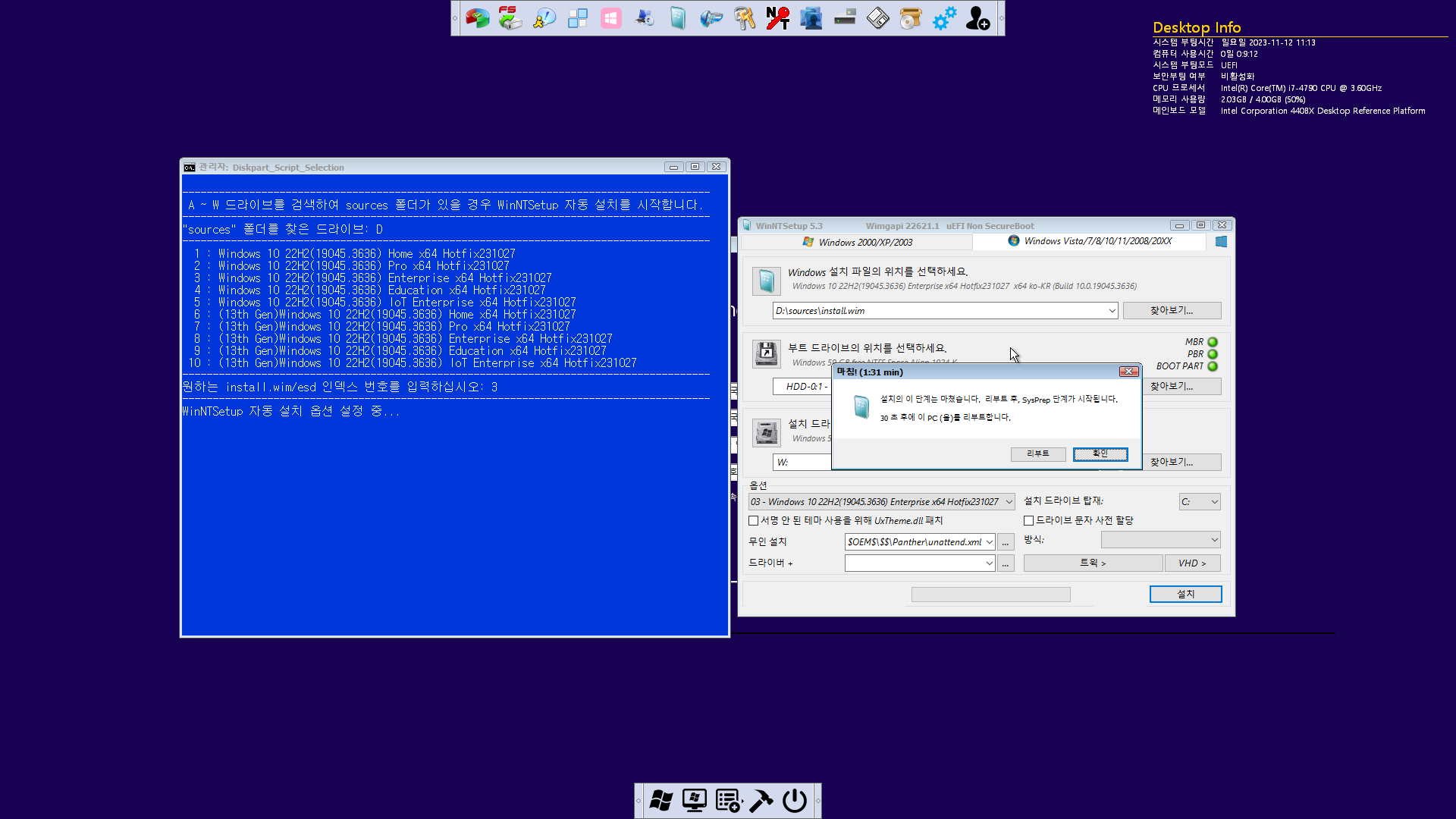The width and height of the screenshot is (1456, 819).
Task: Expand the D:\sources\install.wim path dropdown
Action: (x=1112, y=311)
